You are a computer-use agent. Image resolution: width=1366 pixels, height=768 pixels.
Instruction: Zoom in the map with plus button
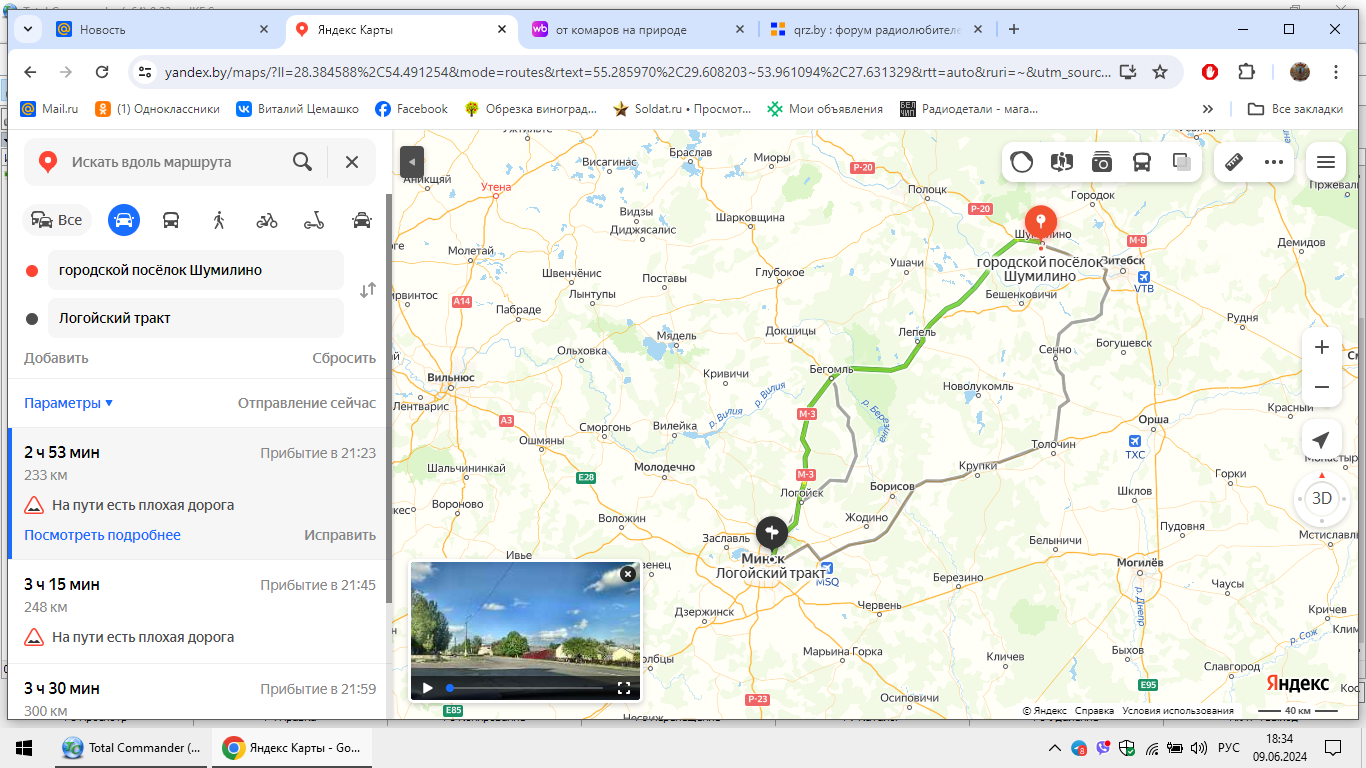tap(1321, 347)
